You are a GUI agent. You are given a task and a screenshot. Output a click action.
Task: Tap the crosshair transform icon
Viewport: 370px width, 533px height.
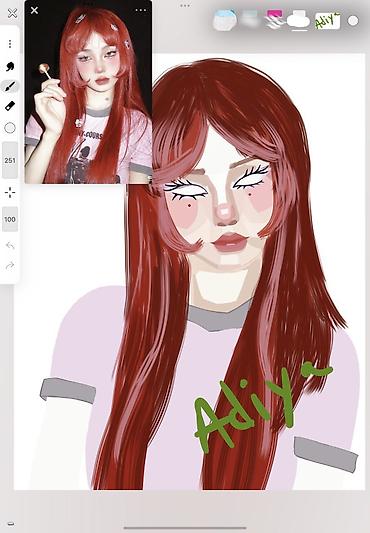(10, 192)
